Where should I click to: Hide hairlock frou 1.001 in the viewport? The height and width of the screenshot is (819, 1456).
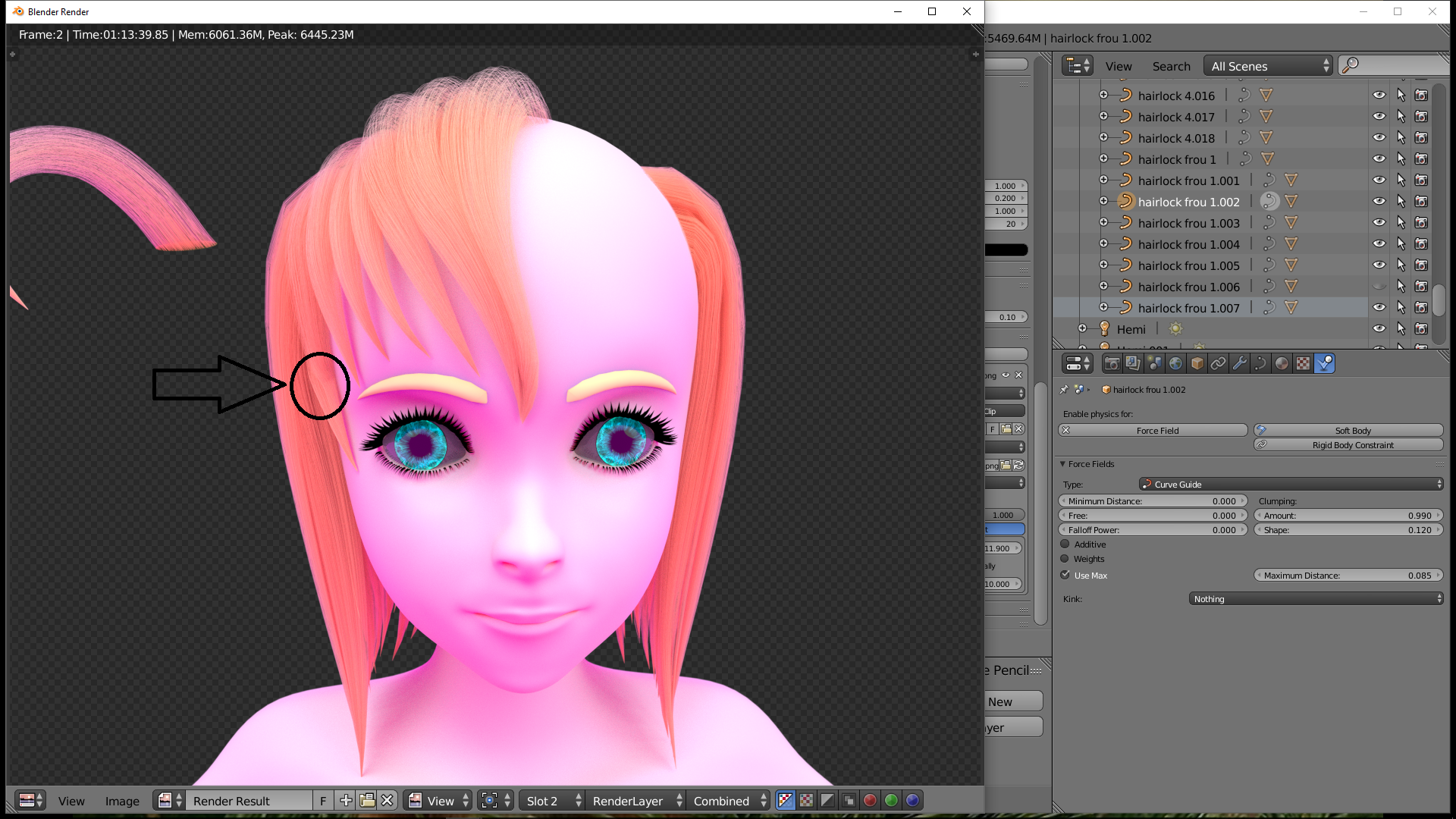(1379, 180)
